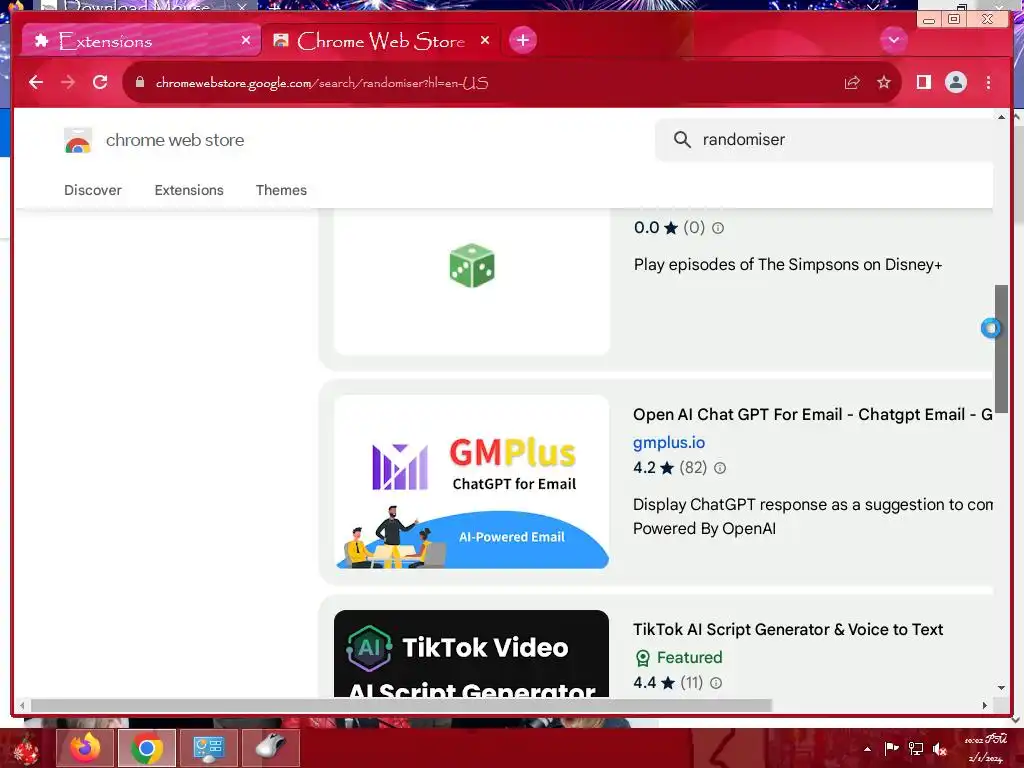
Task: Click info icon beside 4.4 rating
Action: click(x=716, y=683)
